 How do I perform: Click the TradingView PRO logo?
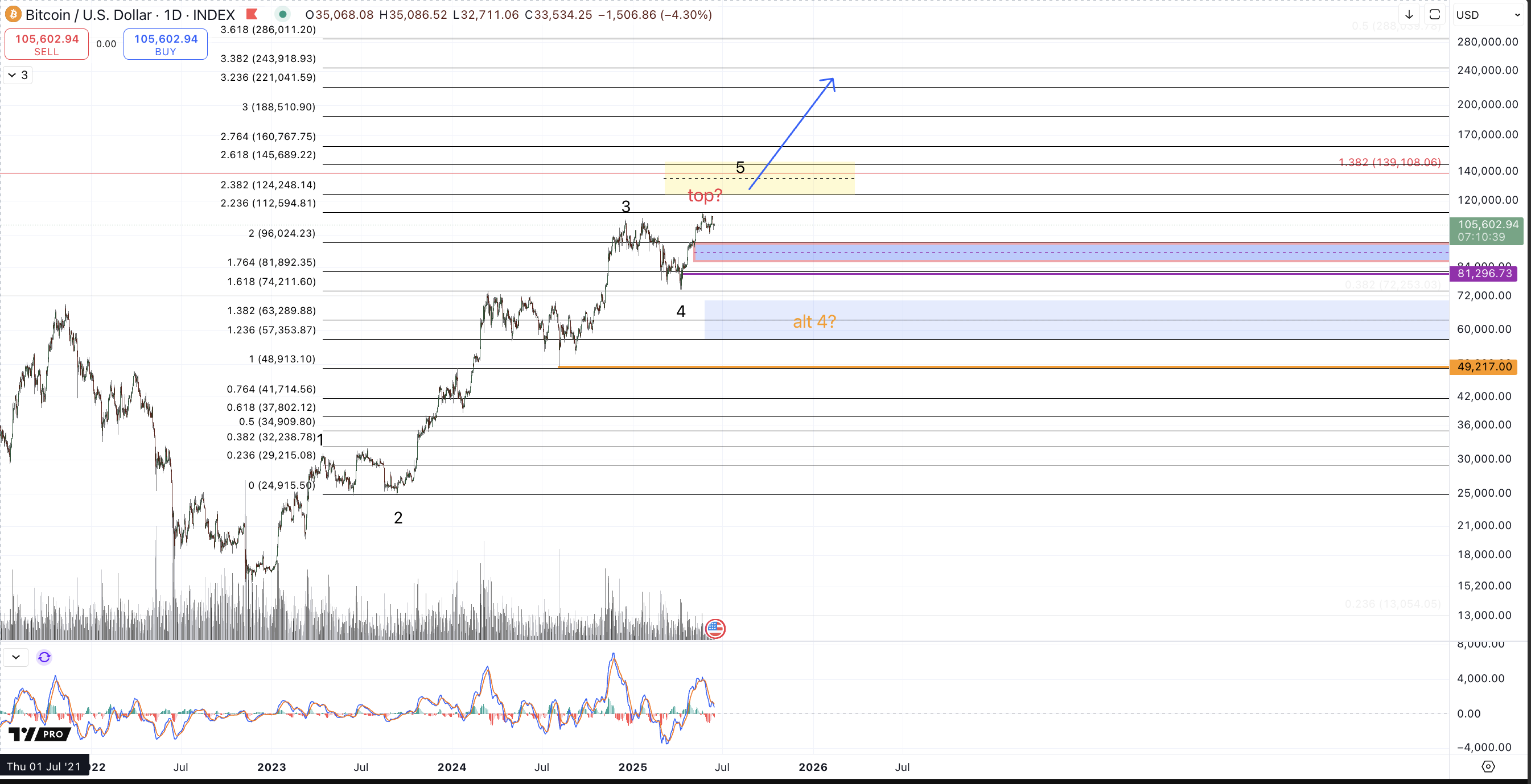(x=40, y=734)
